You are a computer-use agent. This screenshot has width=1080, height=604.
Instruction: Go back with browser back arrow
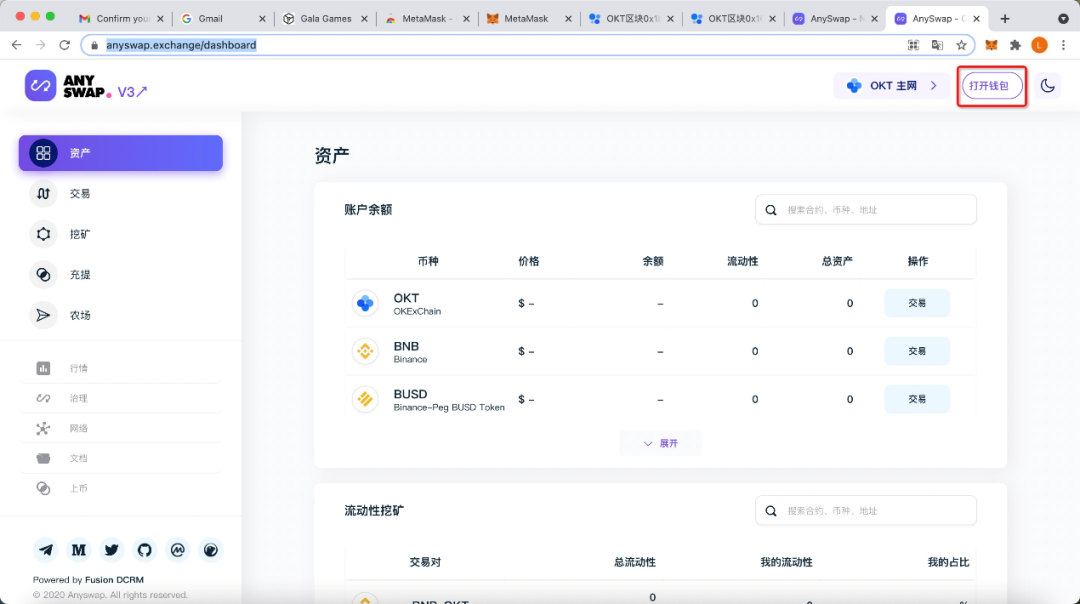click(17, 45)
